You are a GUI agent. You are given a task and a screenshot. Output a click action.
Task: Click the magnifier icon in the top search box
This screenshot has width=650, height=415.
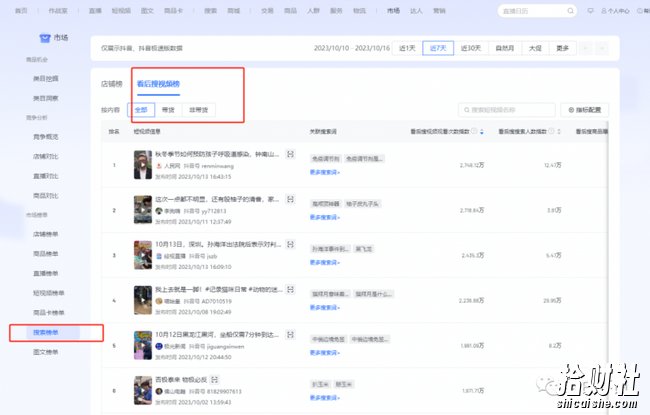coord(570,11)
